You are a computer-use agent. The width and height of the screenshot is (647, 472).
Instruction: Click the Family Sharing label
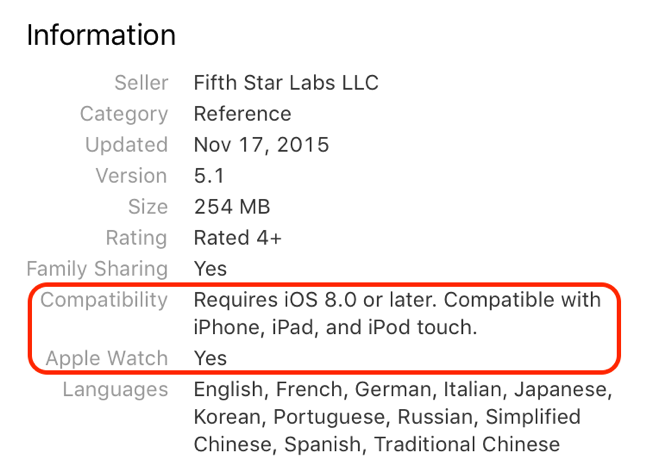pos(97,269)
